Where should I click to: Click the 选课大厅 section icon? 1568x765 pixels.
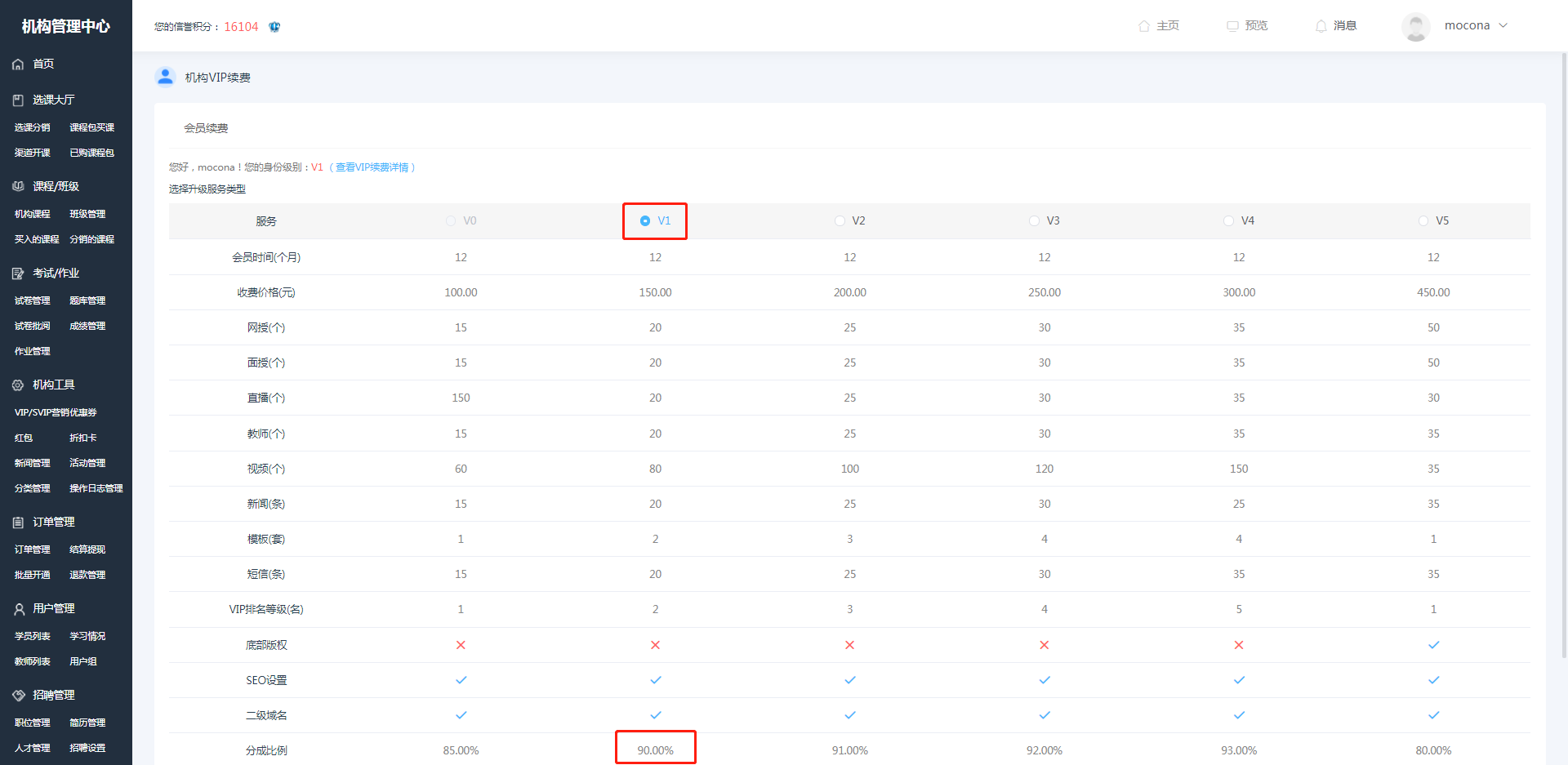point(18,100)
